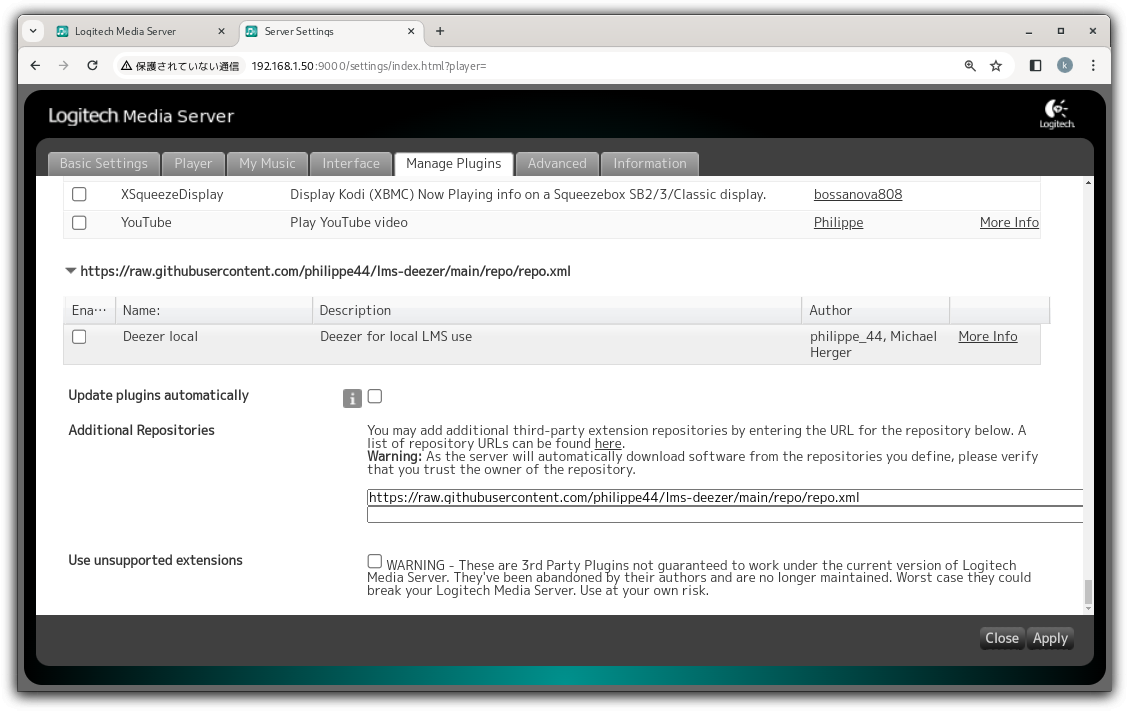Enable the Deezer local plugin checkbox
Image resolution: width=1128 pixels, height=711 pixels.
pos(79,337)
